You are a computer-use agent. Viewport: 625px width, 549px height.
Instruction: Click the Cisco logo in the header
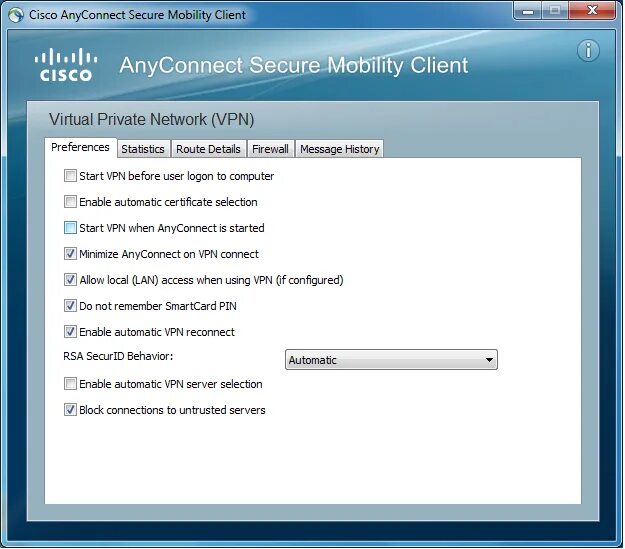[64, 64]
